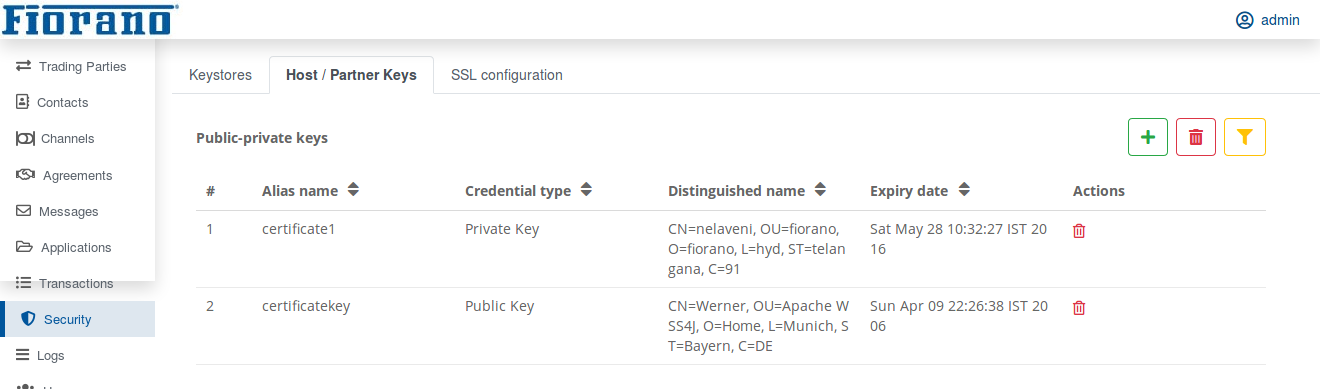Viewport: 1320px width, 389px height.
Task: Click the red delete keys trash button
Action: tap(1196, 137)
